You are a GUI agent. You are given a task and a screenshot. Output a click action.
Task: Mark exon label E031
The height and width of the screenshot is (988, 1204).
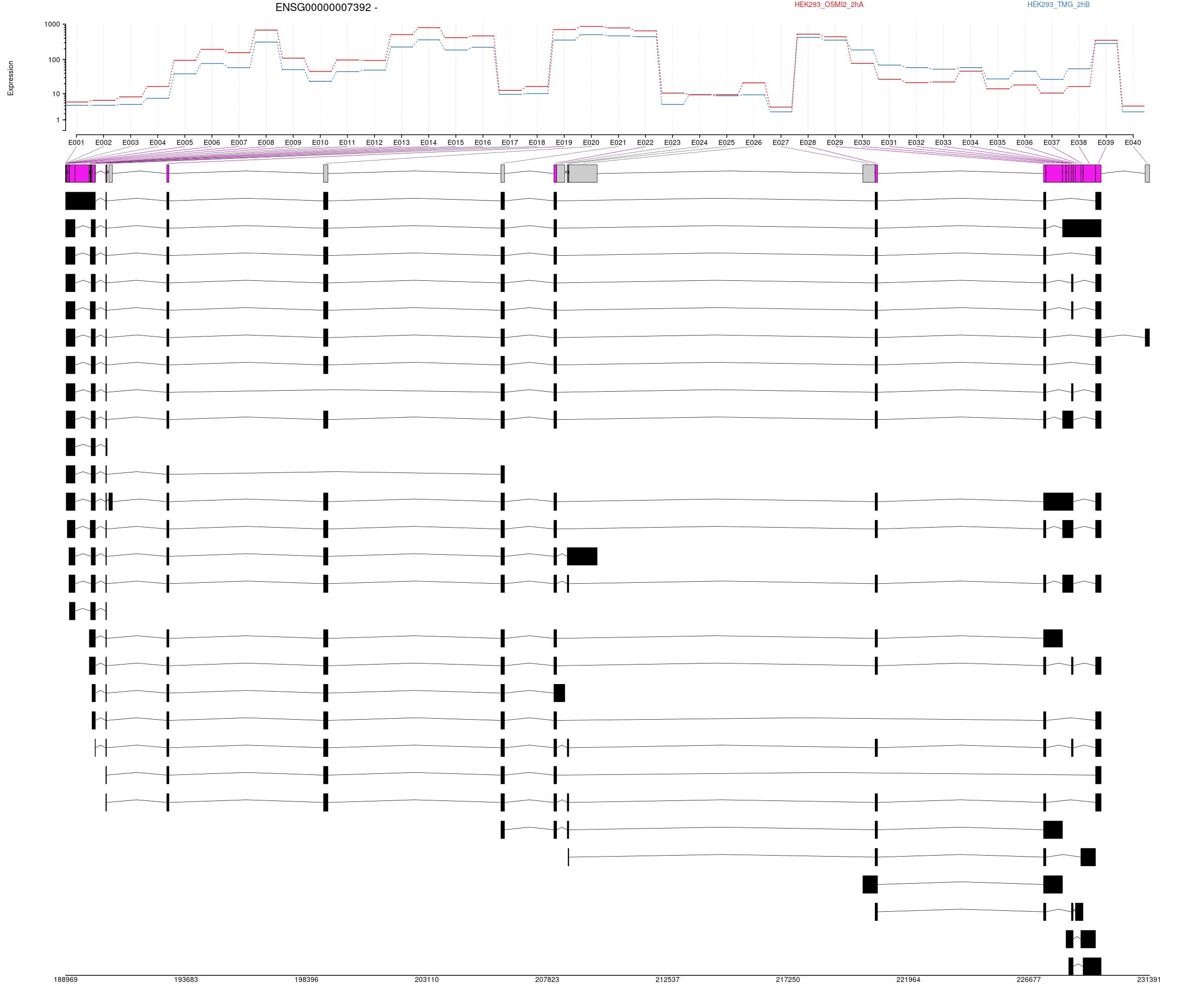click(x=889, y=143)
